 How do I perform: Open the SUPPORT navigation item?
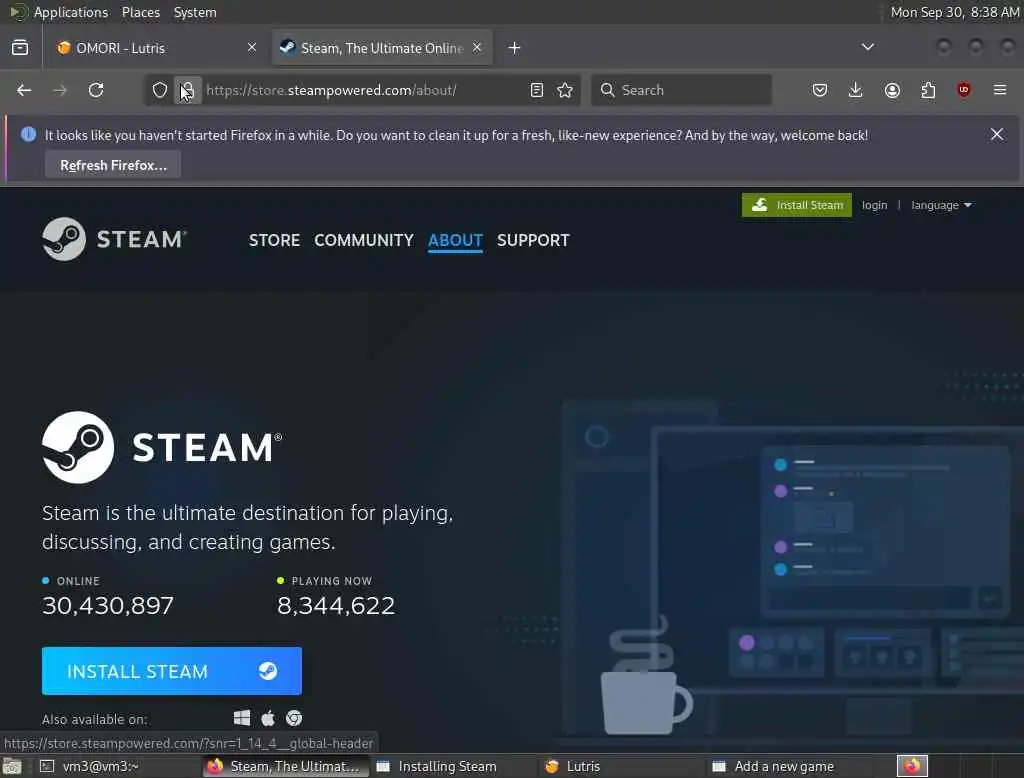[533, 240]
